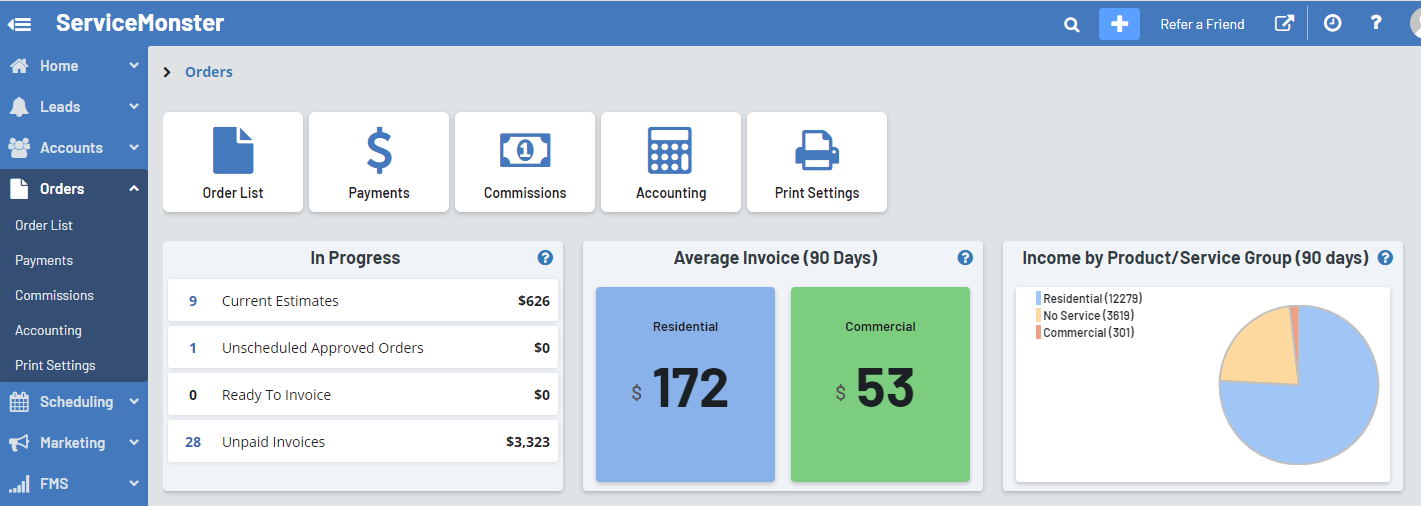Click the Refer a Friend link
The width and height of the screenshot is (1421, 506).
[1202, 24]
